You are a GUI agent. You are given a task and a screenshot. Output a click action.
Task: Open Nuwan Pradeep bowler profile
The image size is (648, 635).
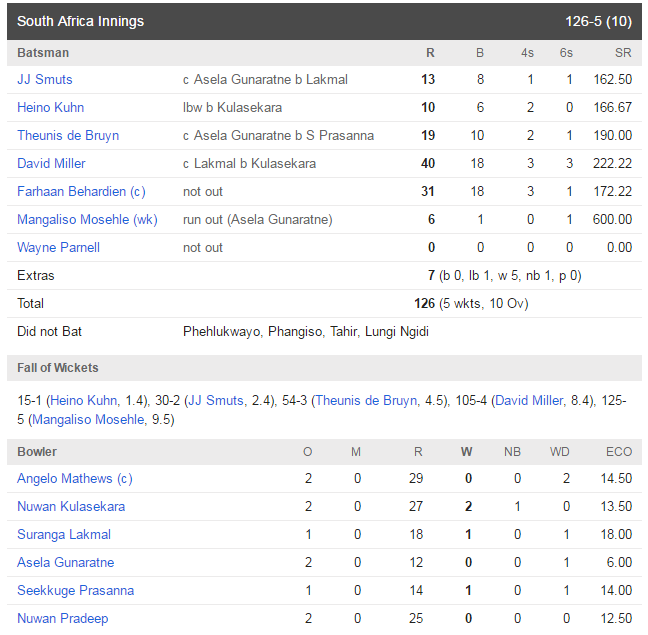pos(62,618)
